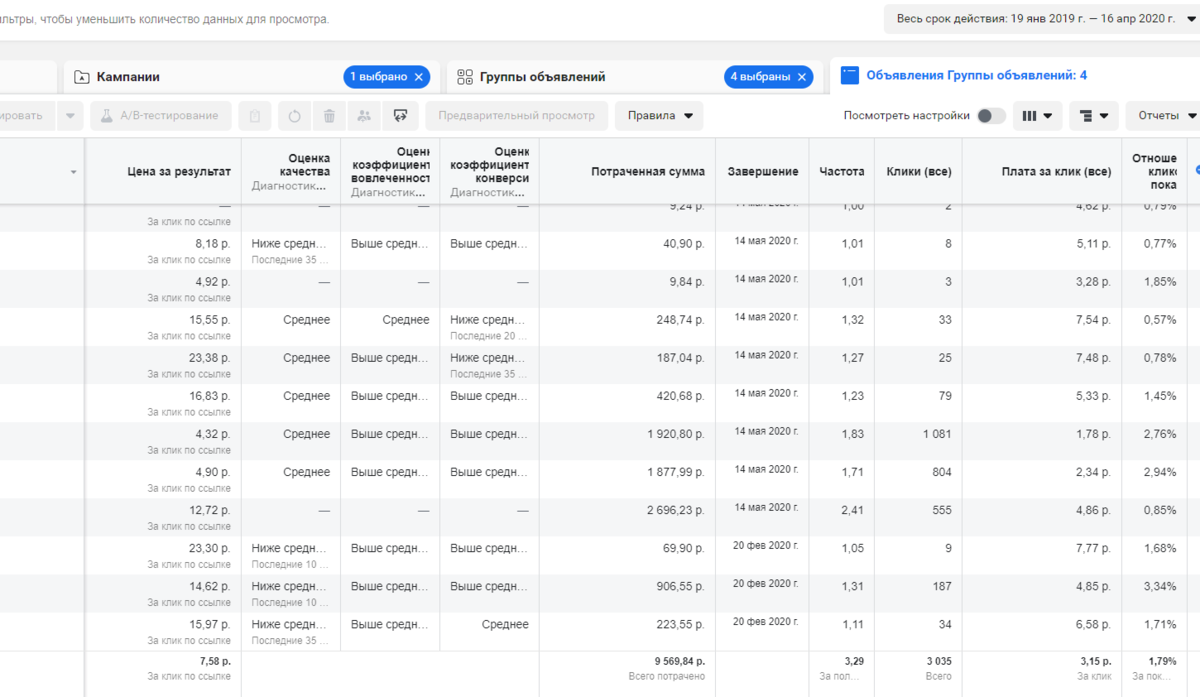
Task: Toggle the 'Посмотреть настройки' switch
Action: pyautogui.click(x=990, y=116)
